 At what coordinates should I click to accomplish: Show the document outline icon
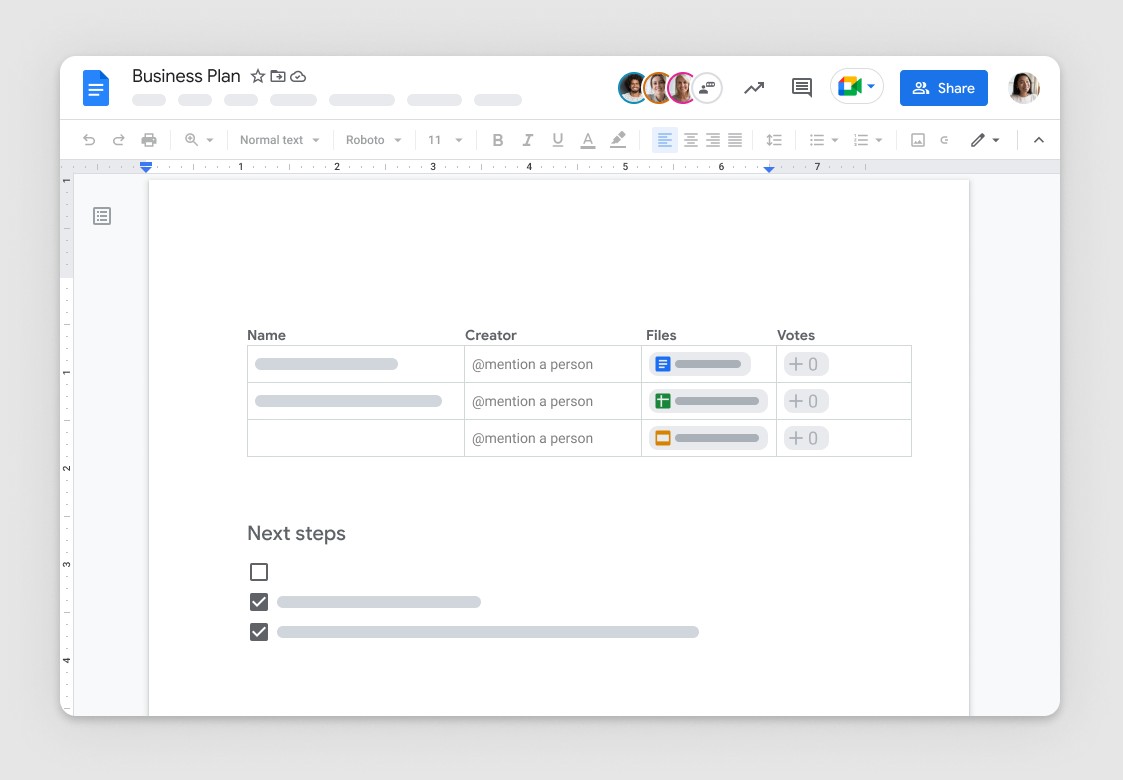[x=102, y=216]
